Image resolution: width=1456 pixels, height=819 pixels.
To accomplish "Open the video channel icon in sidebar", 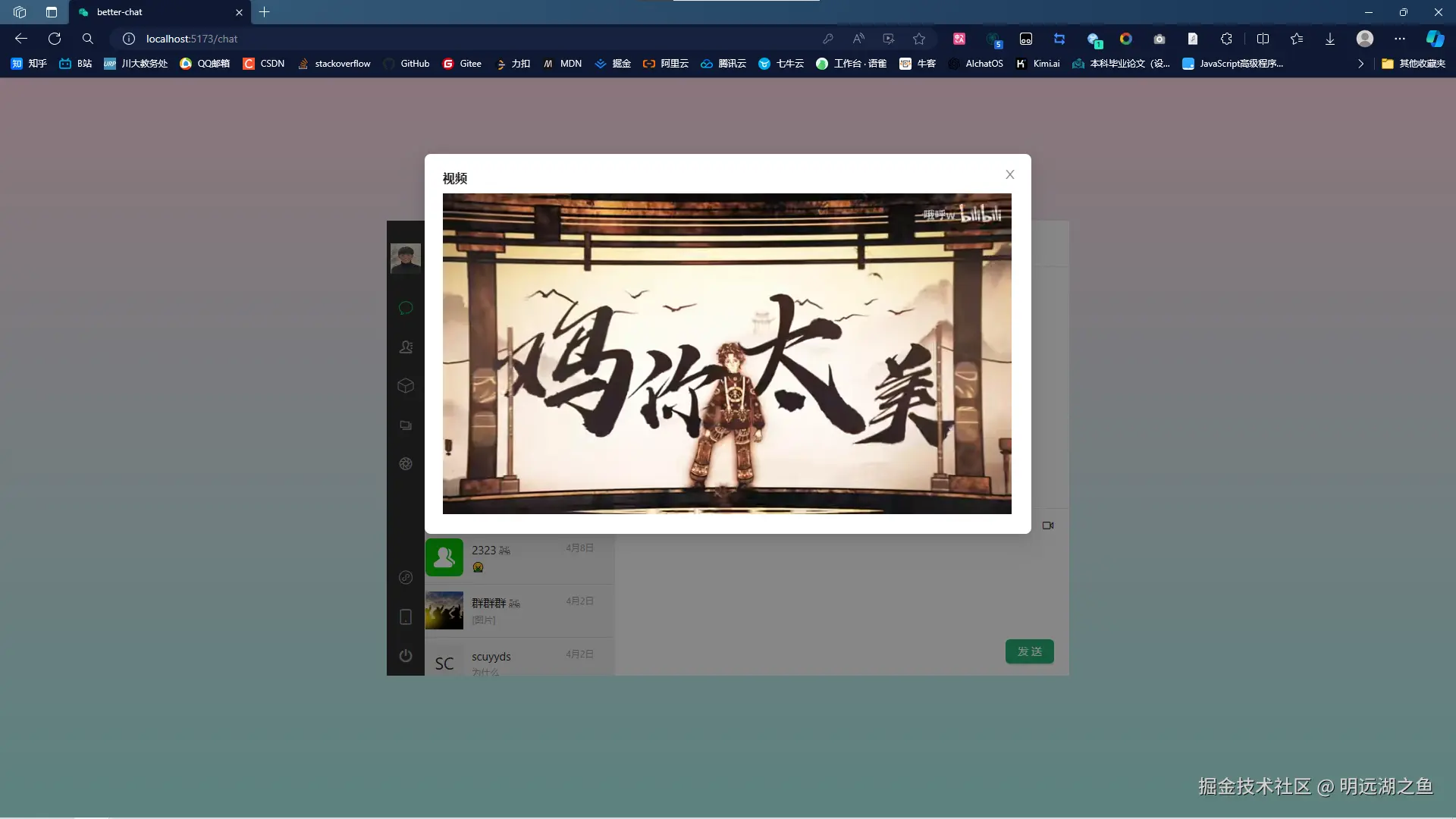I will [x=406, y=425].
